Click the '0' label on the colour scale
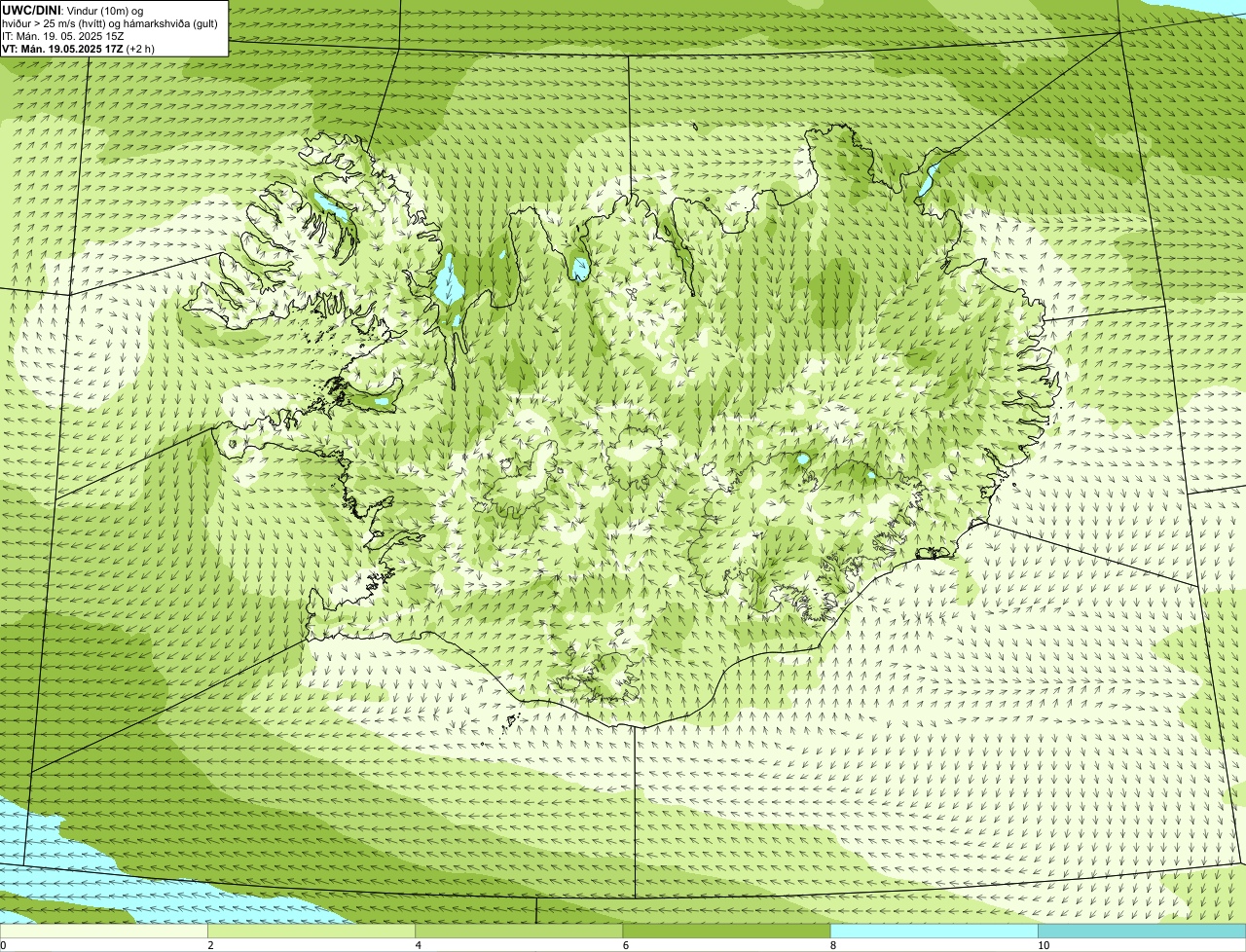The image size is (1246, 952). [x=3, y=945]
